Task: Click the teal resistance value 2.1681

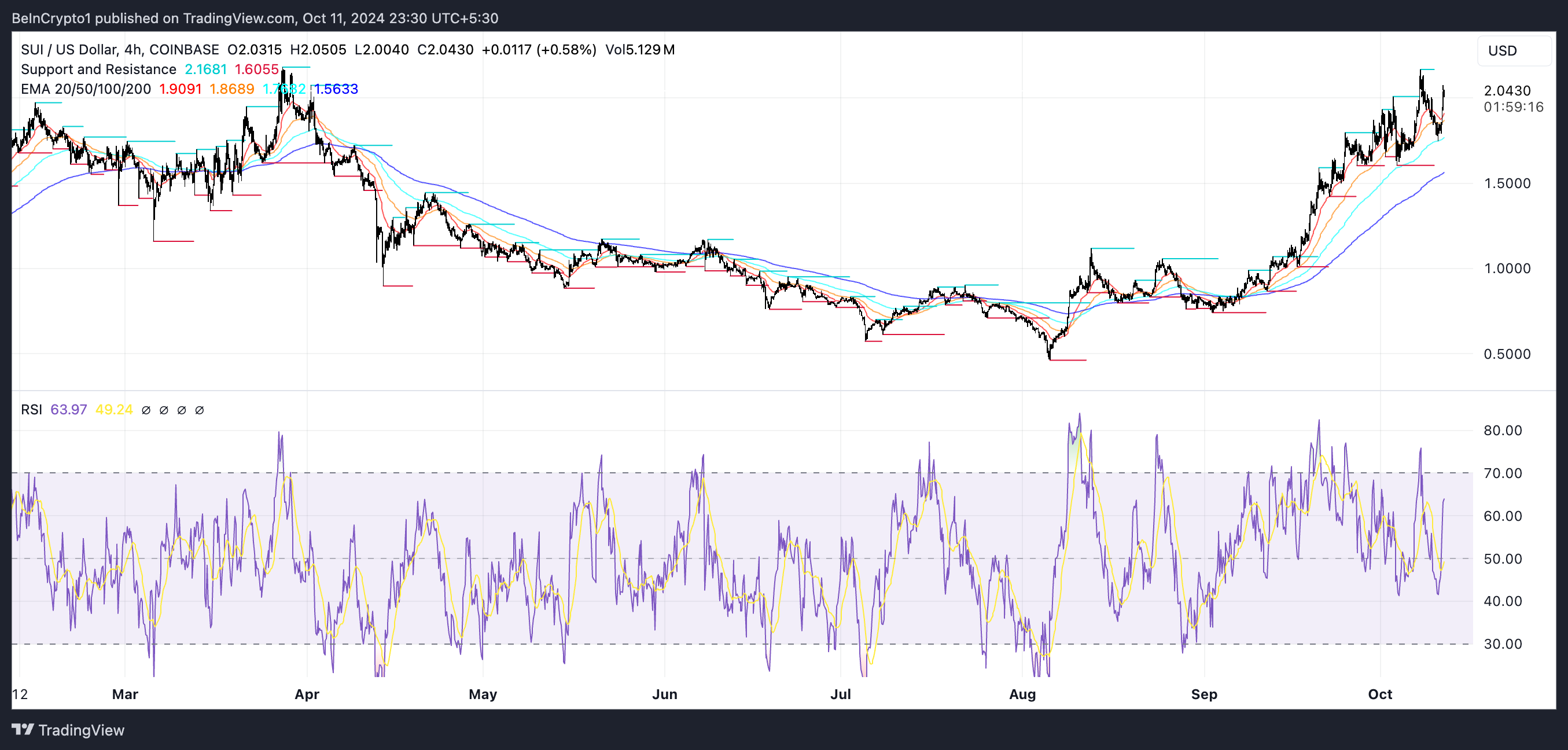Action: point(206,69)
